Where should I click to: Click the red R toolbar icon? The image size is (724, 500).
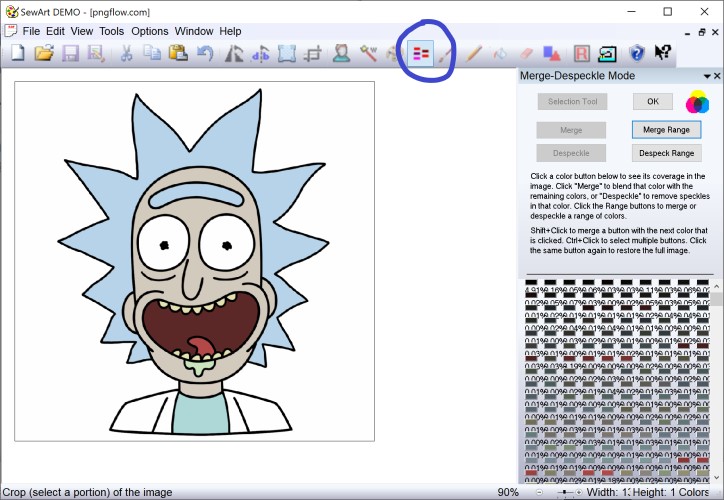pos(582,54)
